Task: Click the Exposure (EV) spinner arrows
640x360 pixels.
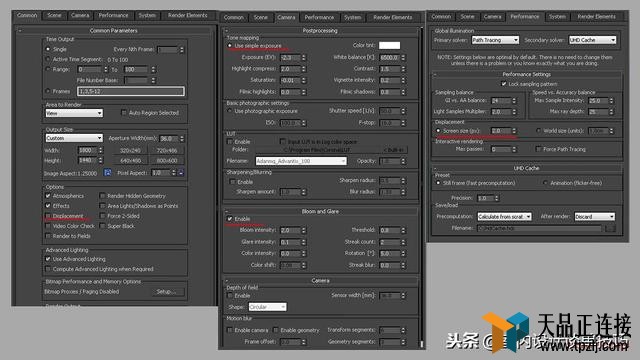Action: (x=304, y=58)
